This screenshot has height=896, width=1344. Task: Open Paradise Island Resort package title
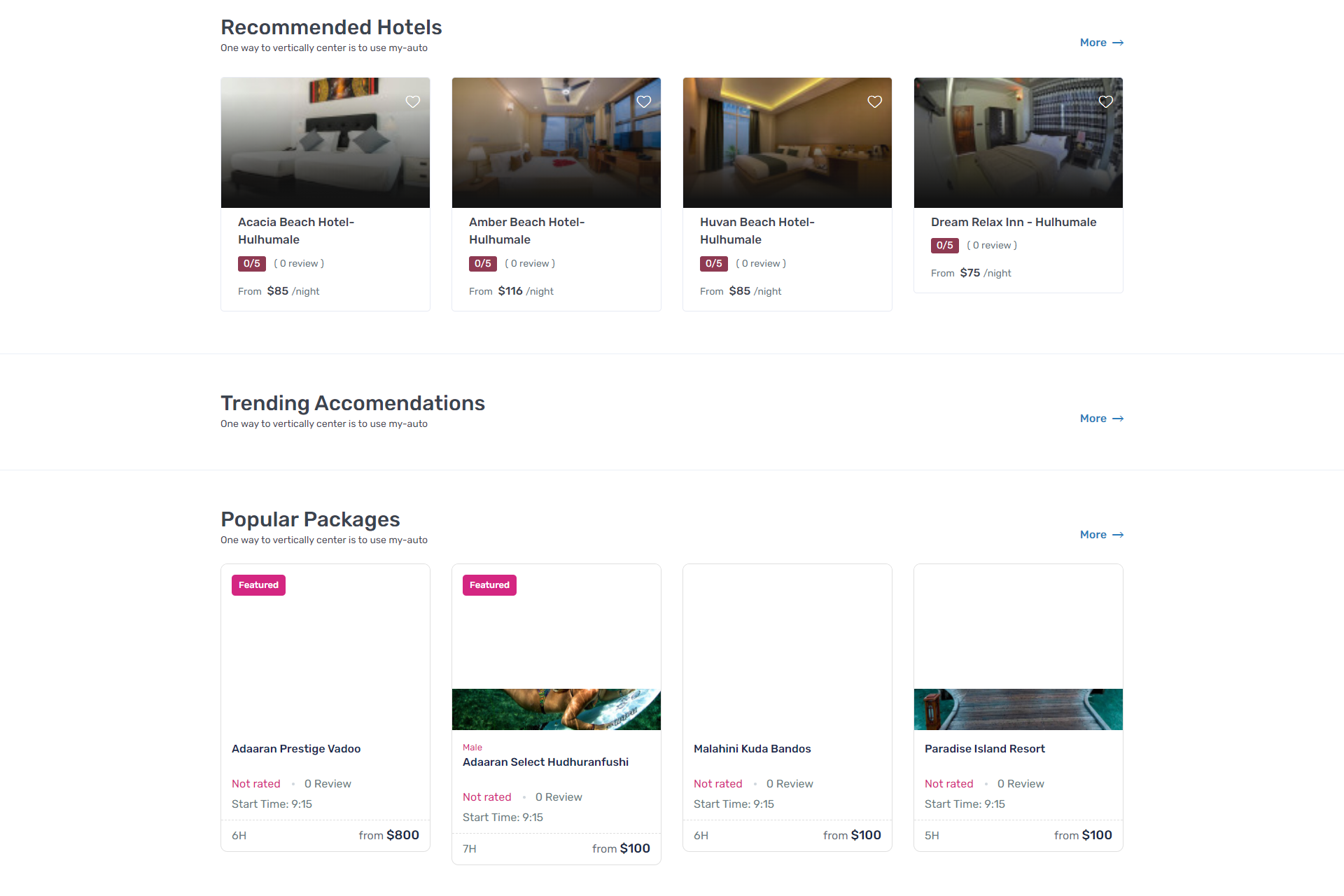pyautogui.click(x=984, y=749)
